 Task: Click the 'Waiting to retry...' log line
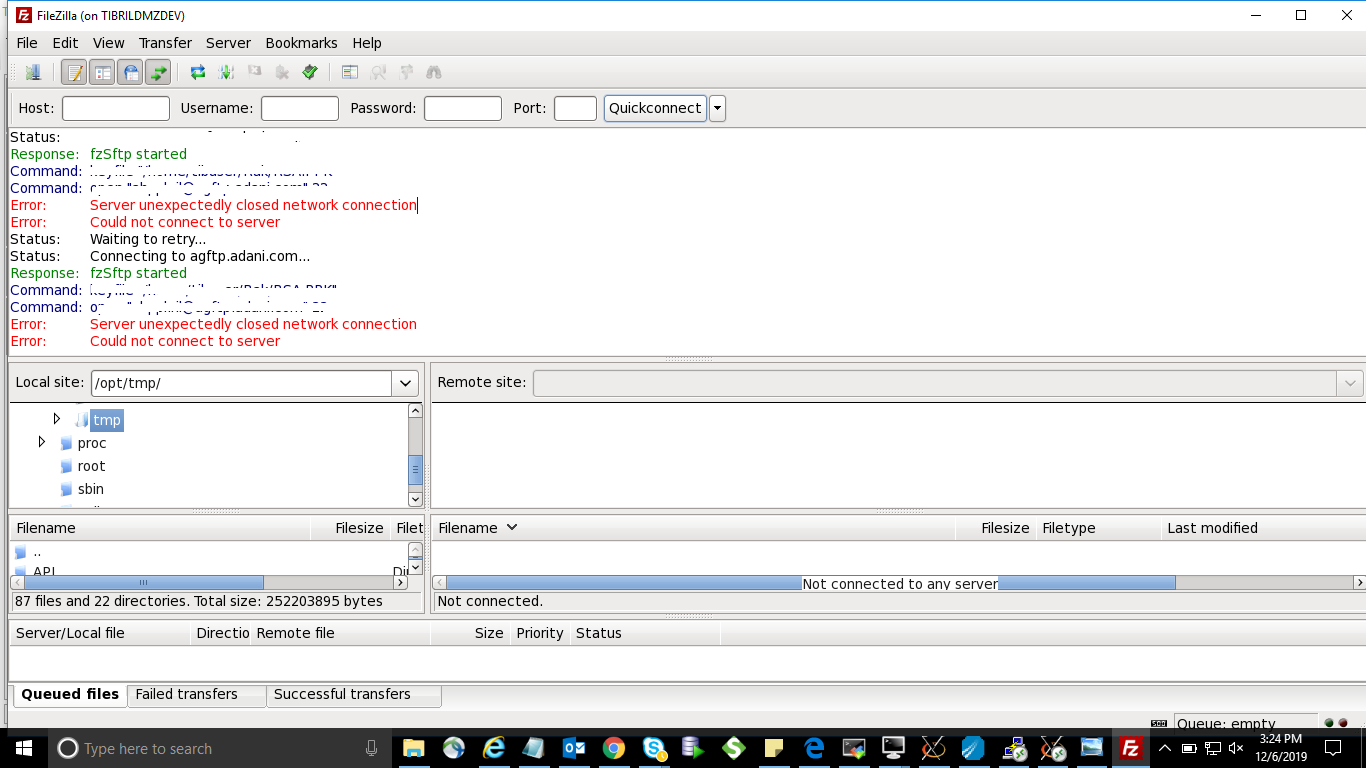pos(148,239)
